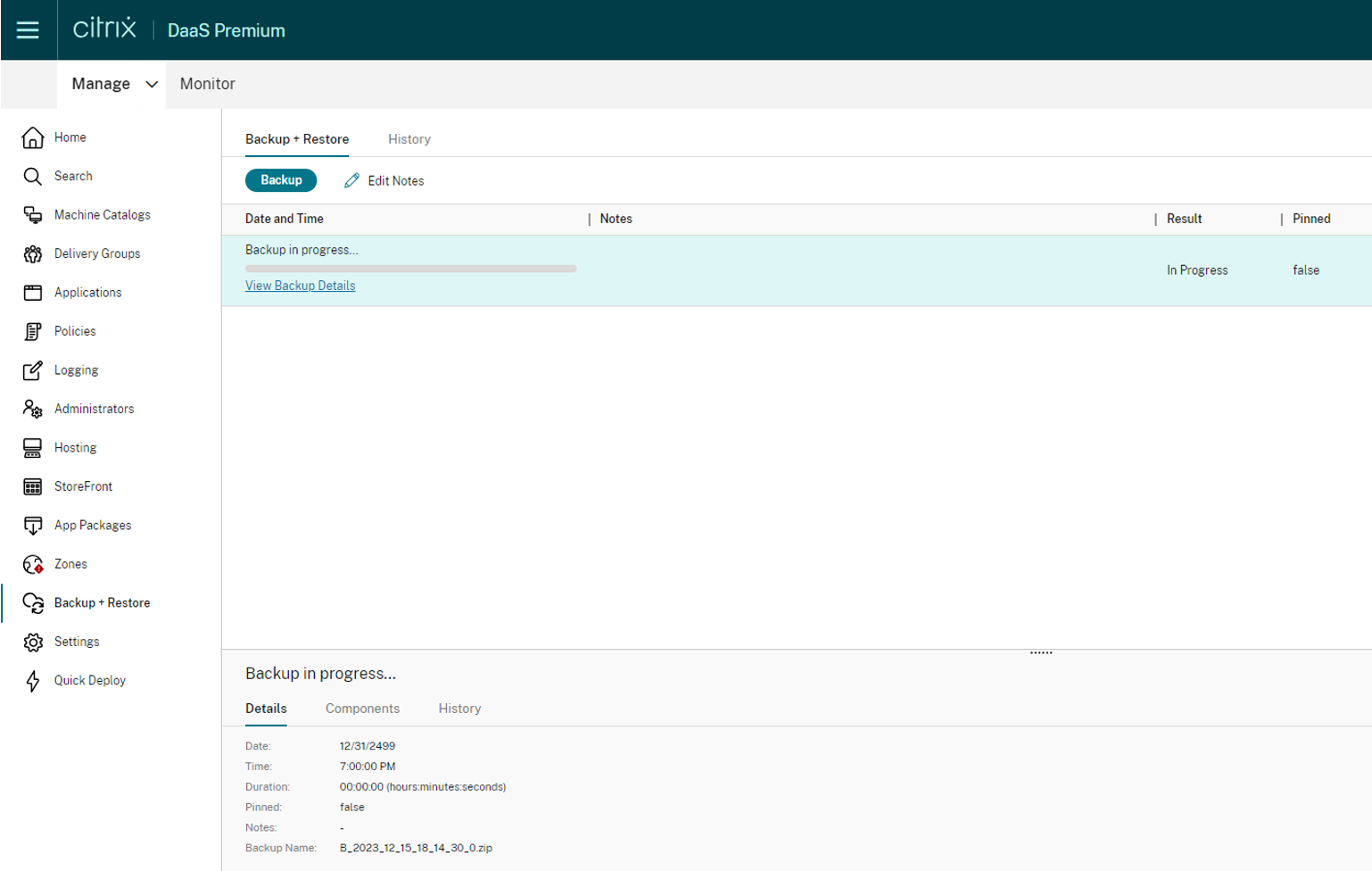
Task: Expand the Manage dropdown chevron
Action: coord(152,84)
